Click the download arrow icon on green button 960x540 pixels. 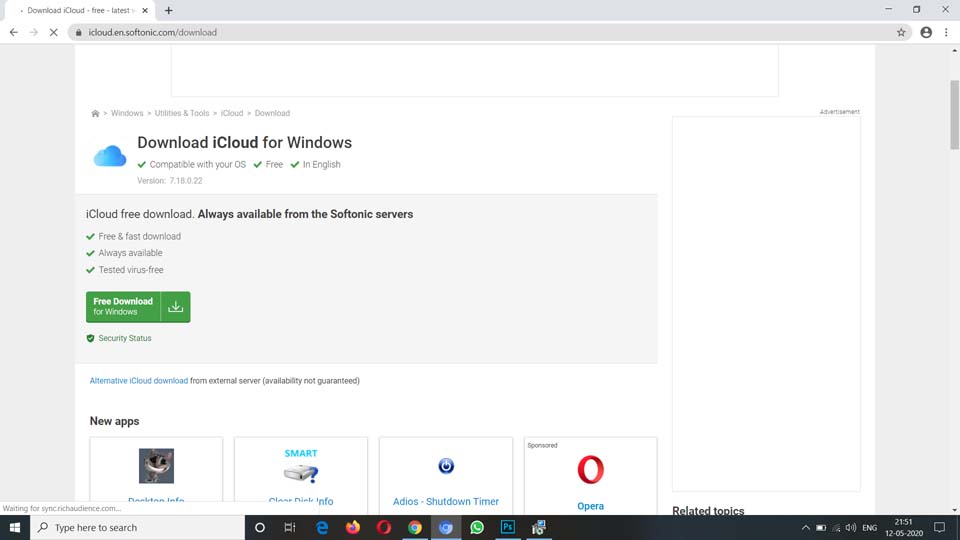point(176,307)
